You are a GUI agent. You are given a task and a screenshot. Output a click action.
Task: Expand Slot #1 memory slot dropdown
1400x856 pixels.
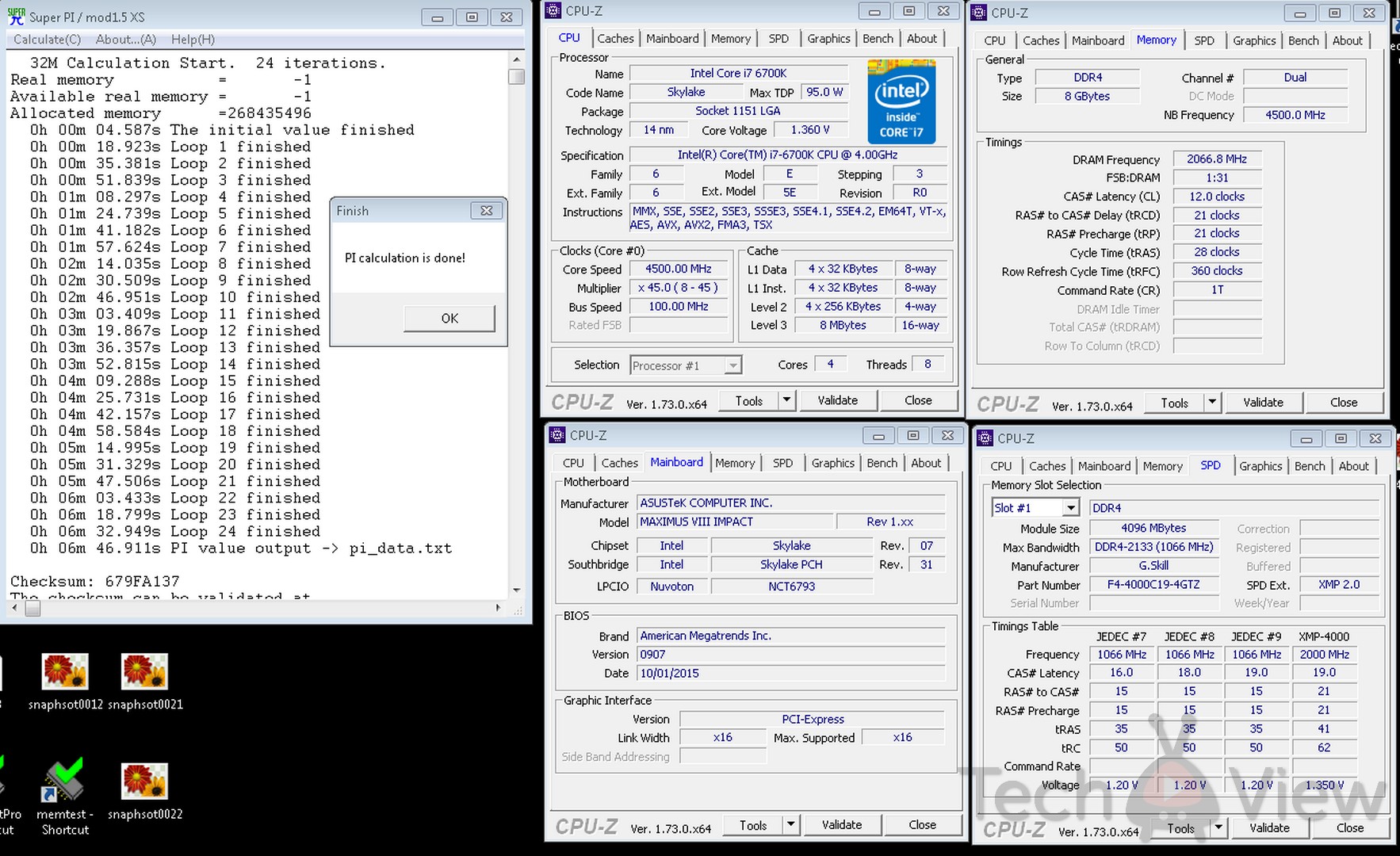1071,508
